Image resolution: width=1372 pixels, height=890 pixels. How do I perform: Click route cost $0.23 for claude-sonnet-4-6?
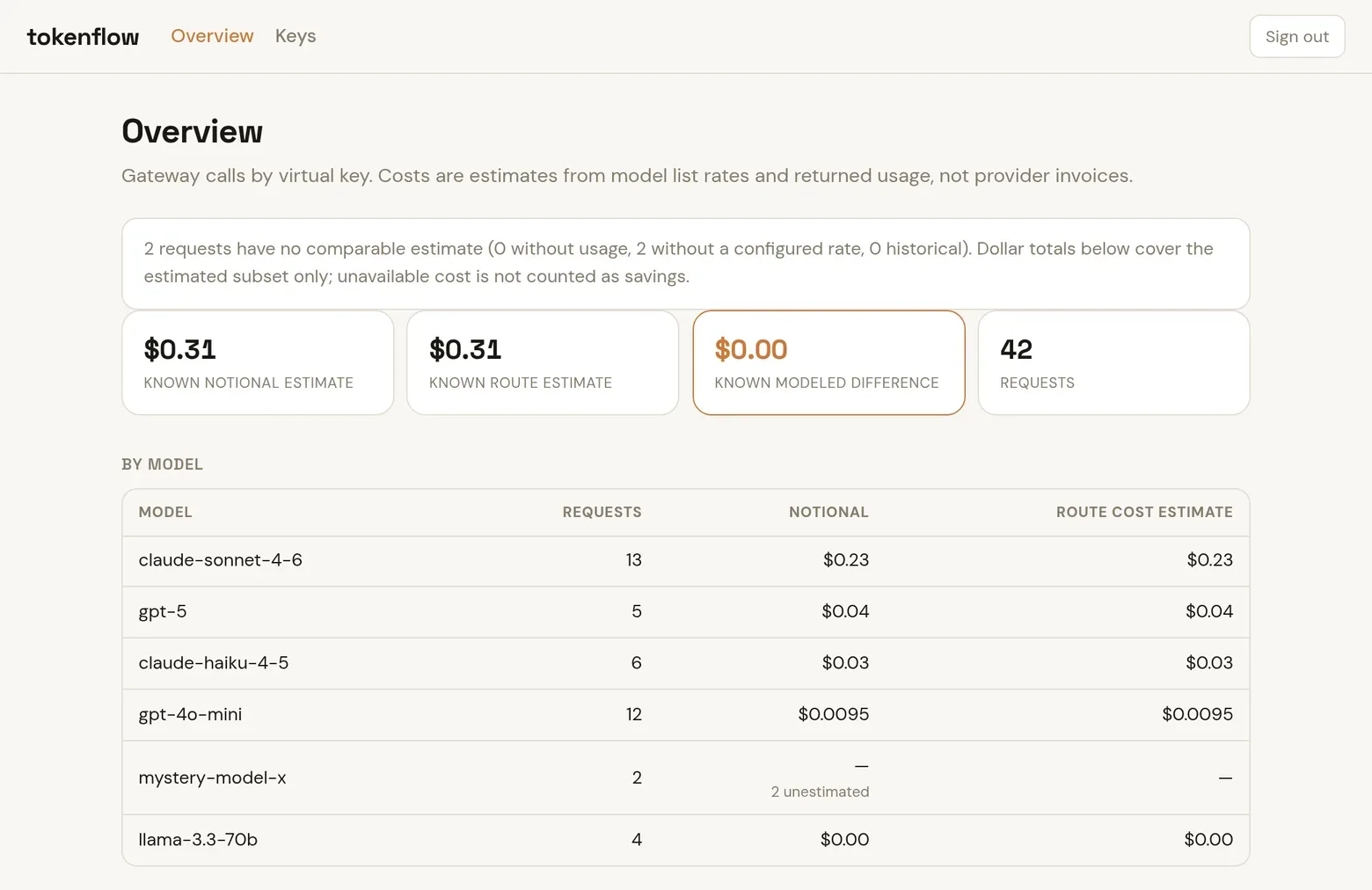point(1210,560)
